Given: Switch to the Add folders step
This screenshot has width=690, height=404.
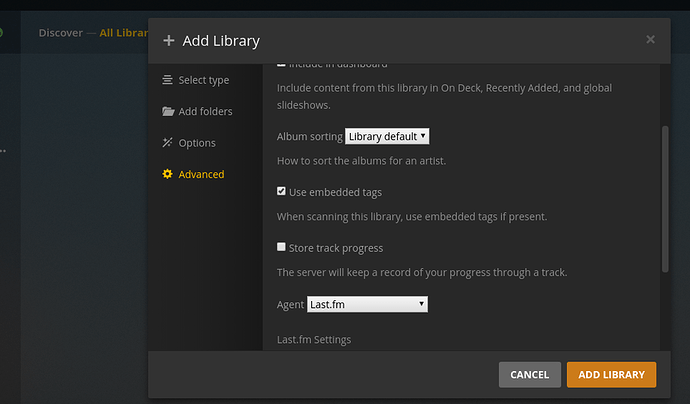Looking at the screenshot, I should point(205,111).
